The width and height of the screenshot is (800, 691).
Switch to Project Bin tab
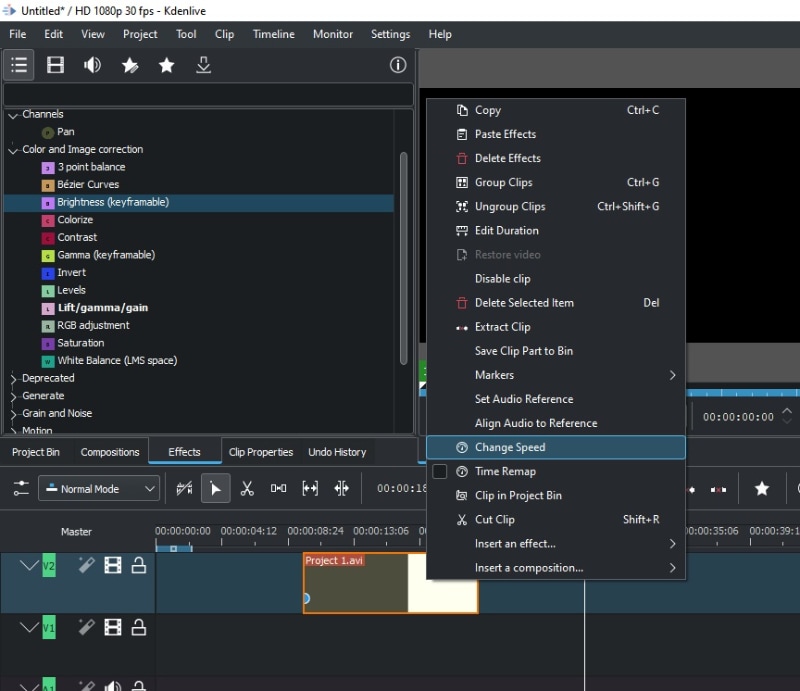pyautogui.click(x=36, y=452)
